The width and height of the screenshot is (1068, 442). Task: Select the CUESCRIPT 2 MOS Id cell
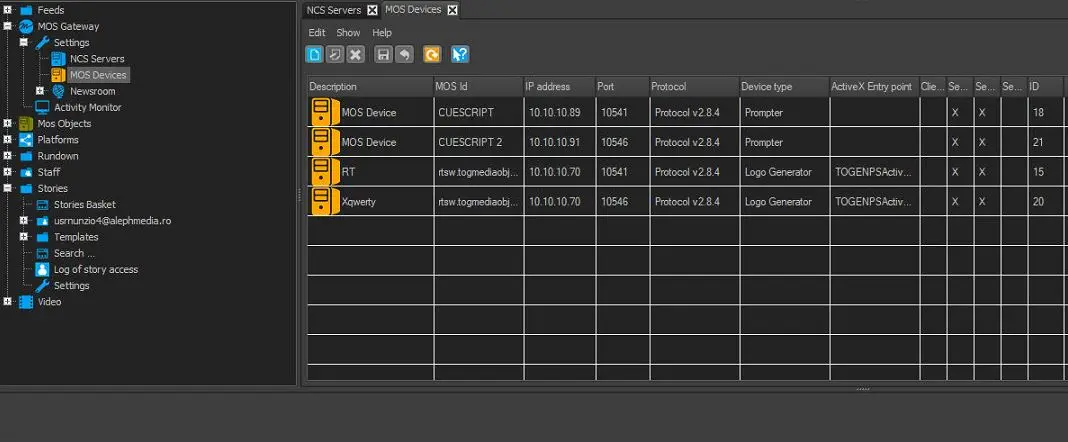pyautogui.click(x=470, y=142)
